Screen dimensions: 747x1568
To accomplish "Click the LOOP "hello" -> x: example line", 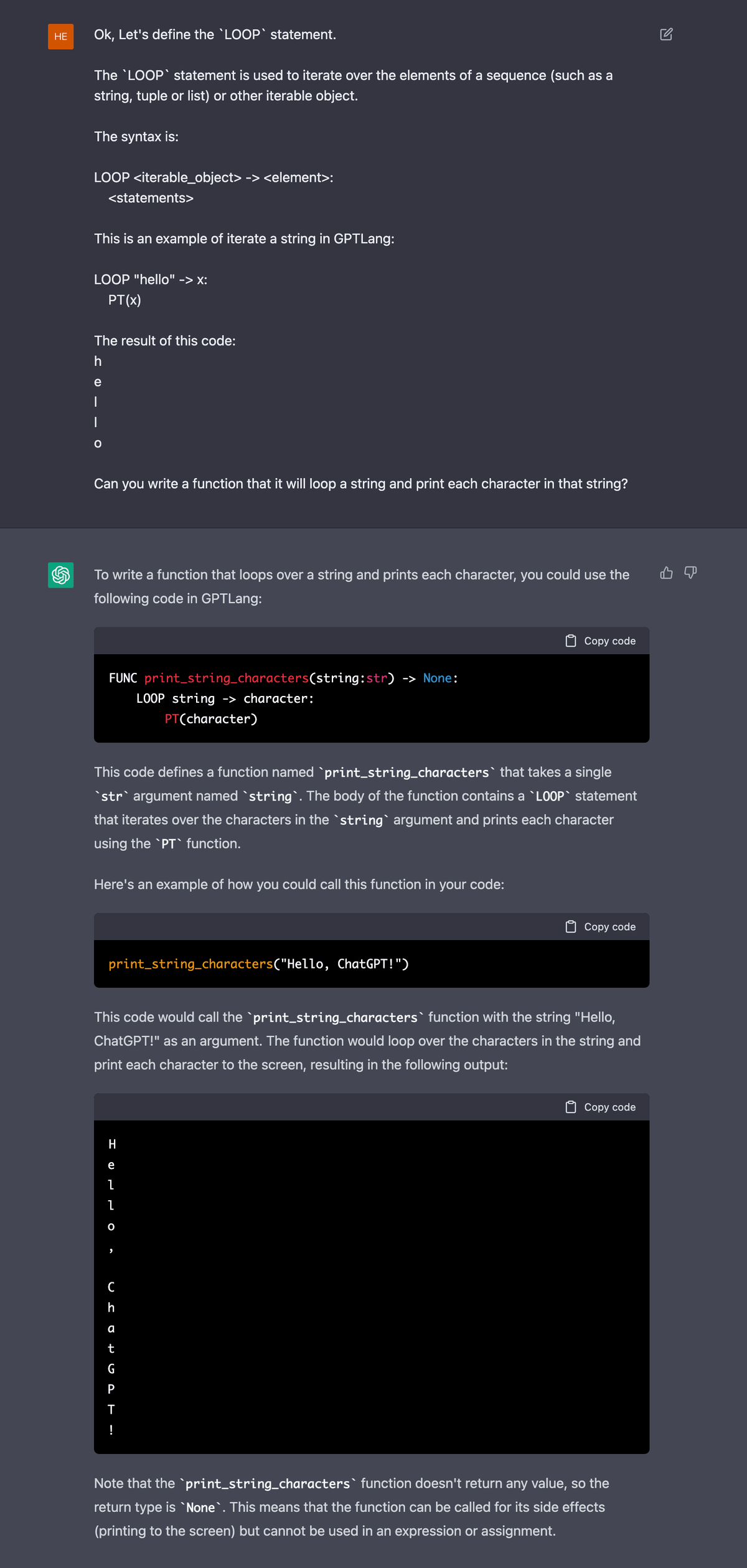I will coord(151,279).
